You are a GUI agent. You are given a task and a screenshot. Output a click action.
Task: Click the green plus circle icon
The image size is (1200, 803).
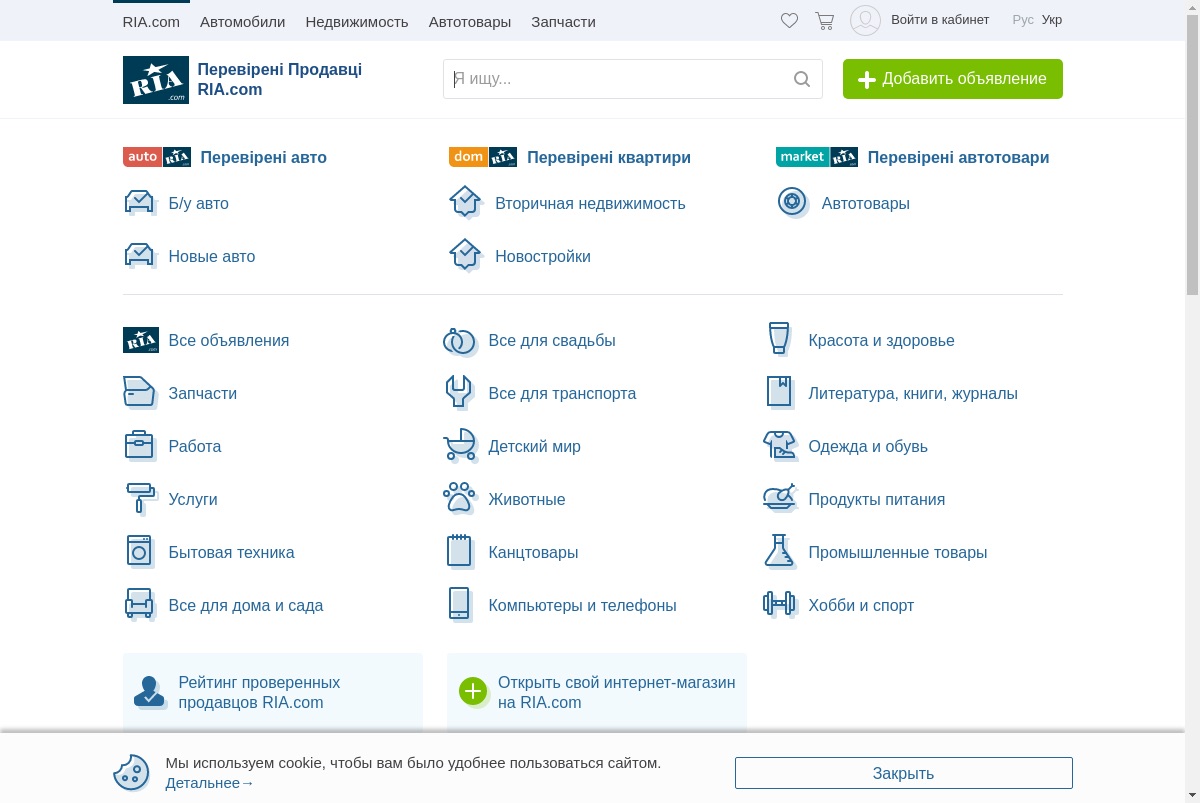coord(472,691)
